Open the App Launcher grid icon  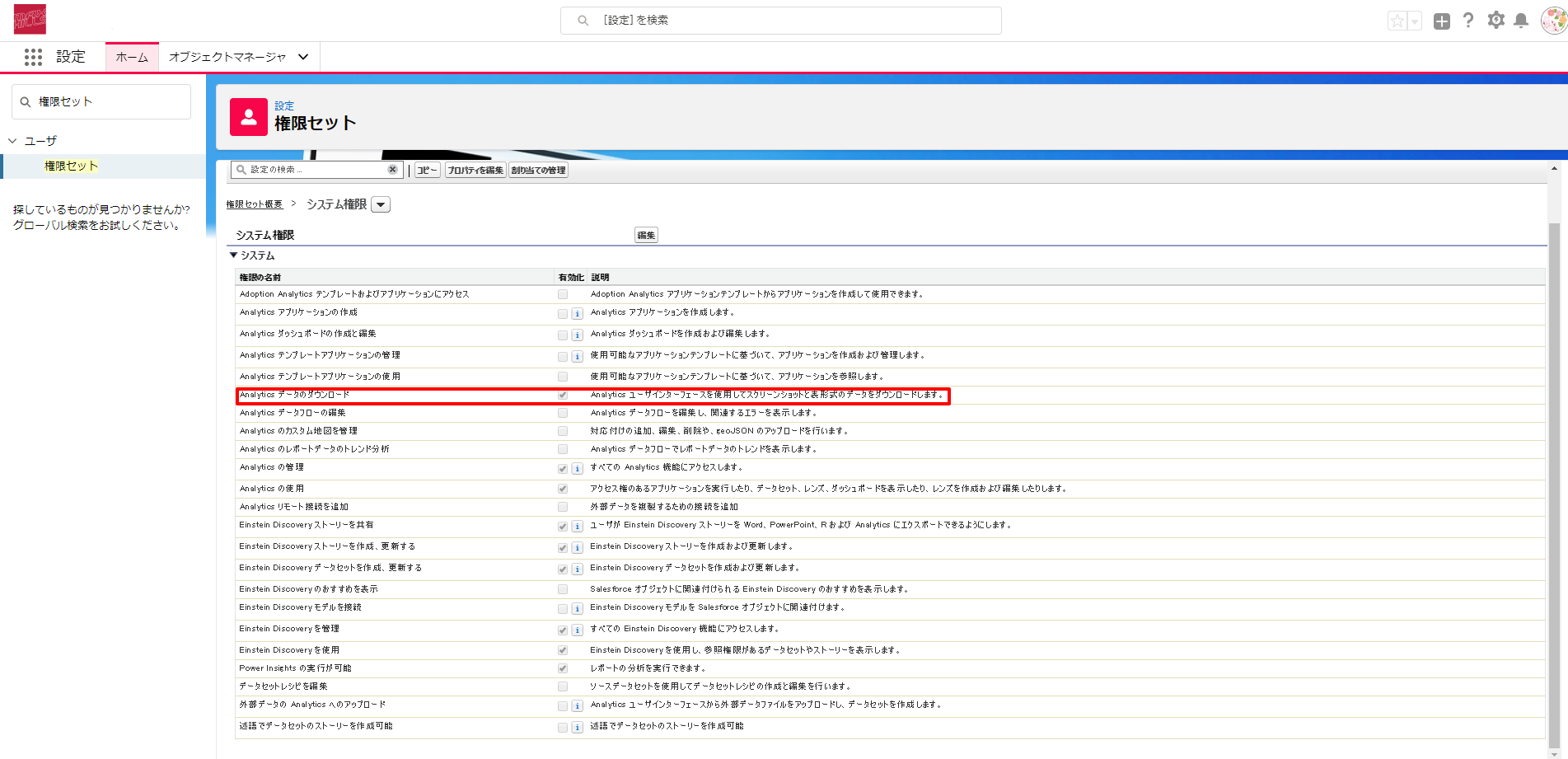[x=33, y=57]
